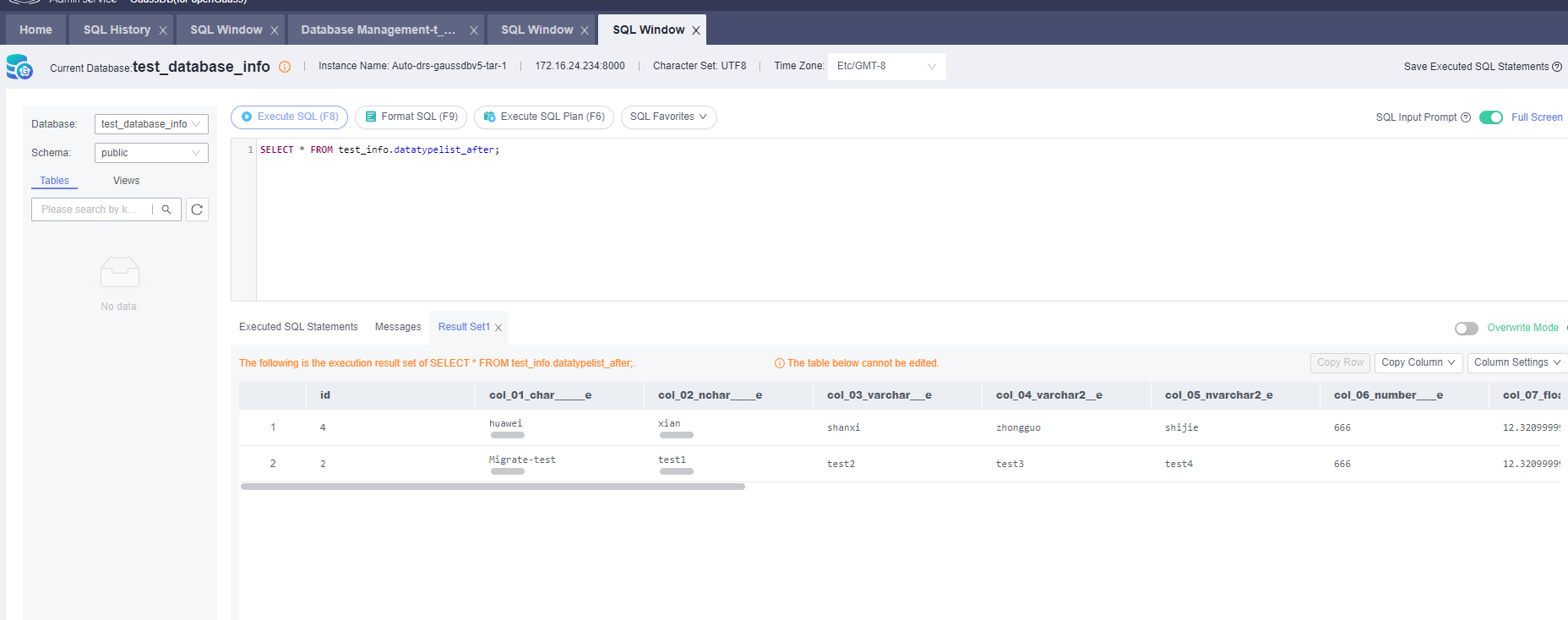
Task: Open the Executed SQL Statements tab
Action: coord(298,327)
